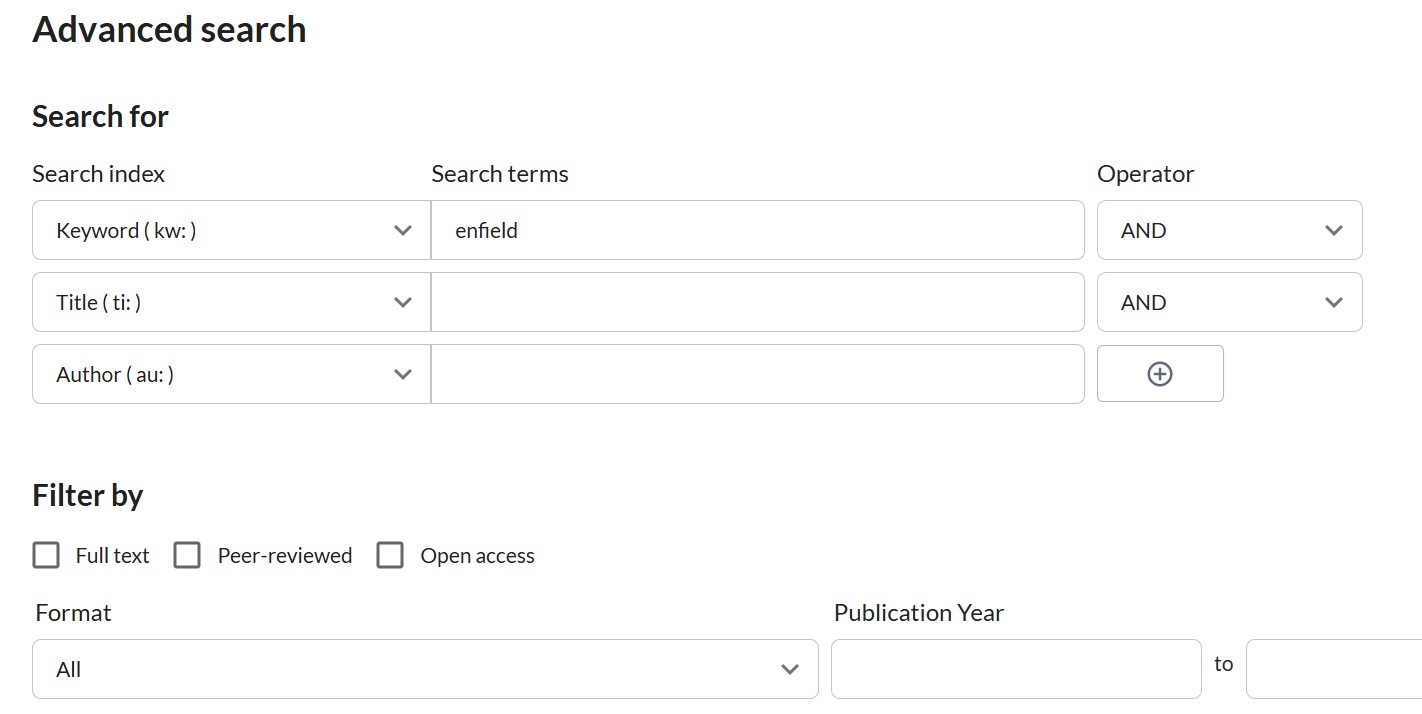1422x714 pixels.
Task: Open the Keyword (kw:) search index dropdown
Action: pos(230,231)
